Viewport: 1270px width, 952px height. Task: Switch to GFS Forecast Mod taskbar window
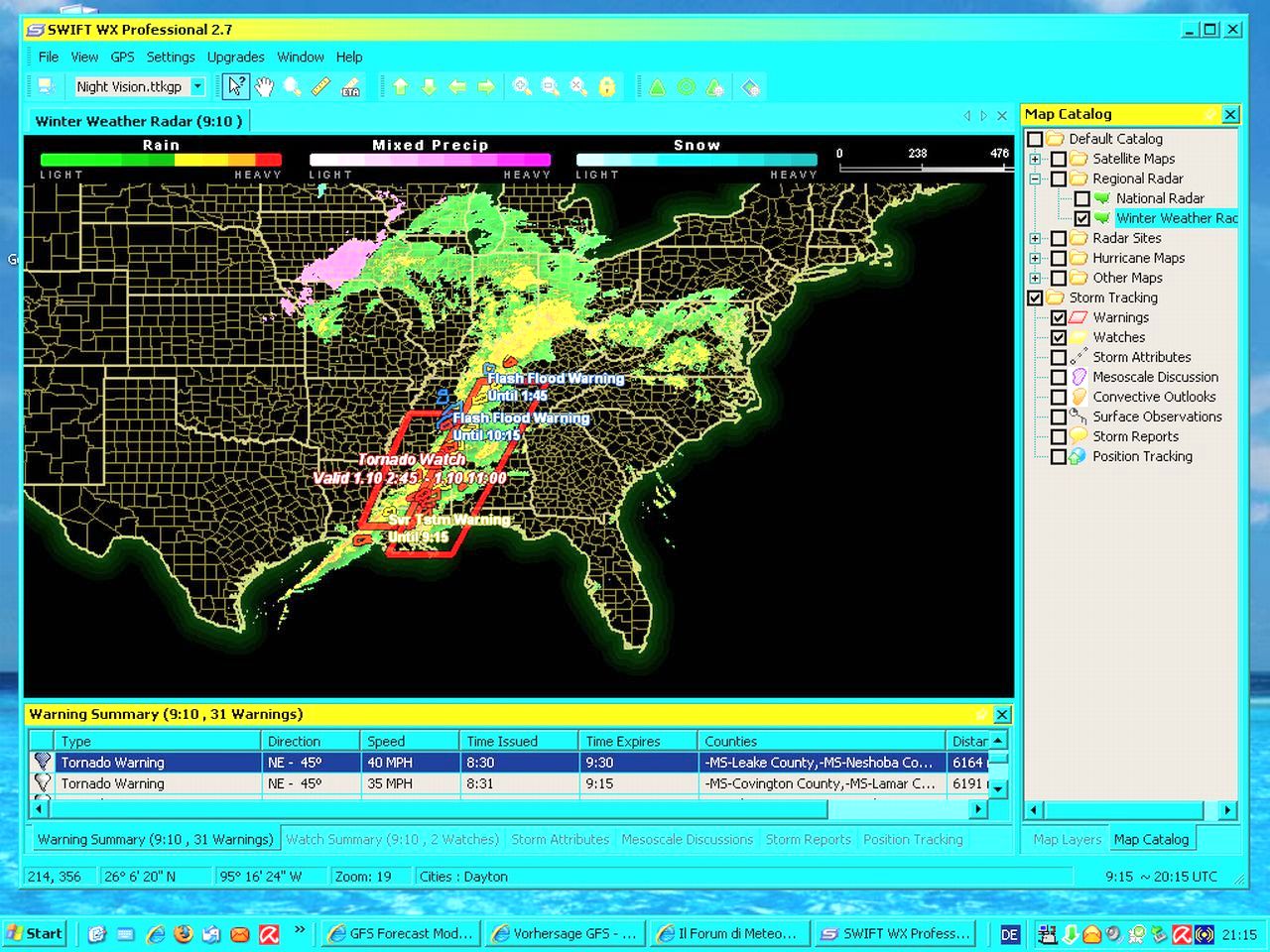(x=403, y=933)
